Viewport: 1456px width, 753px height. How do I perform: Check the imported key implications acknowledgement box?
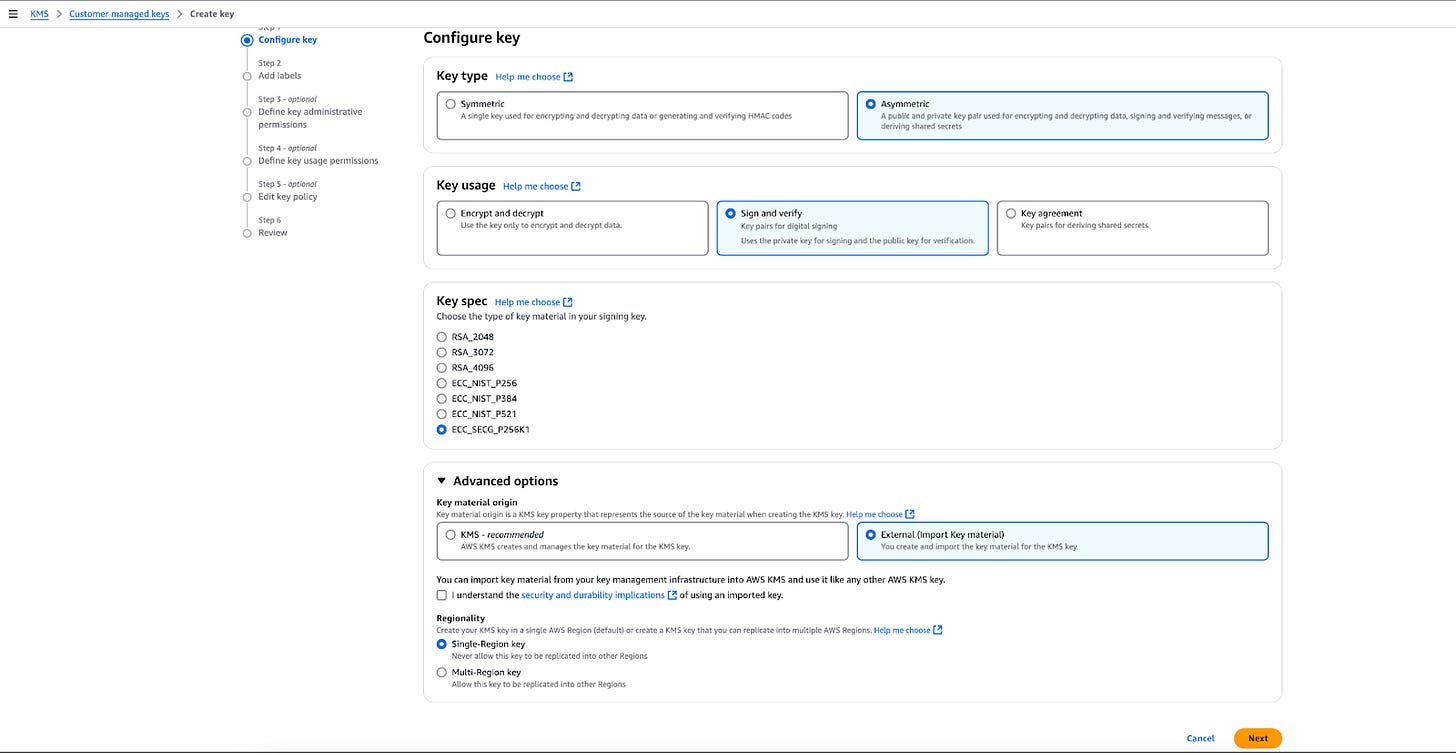tap(442, 595)
